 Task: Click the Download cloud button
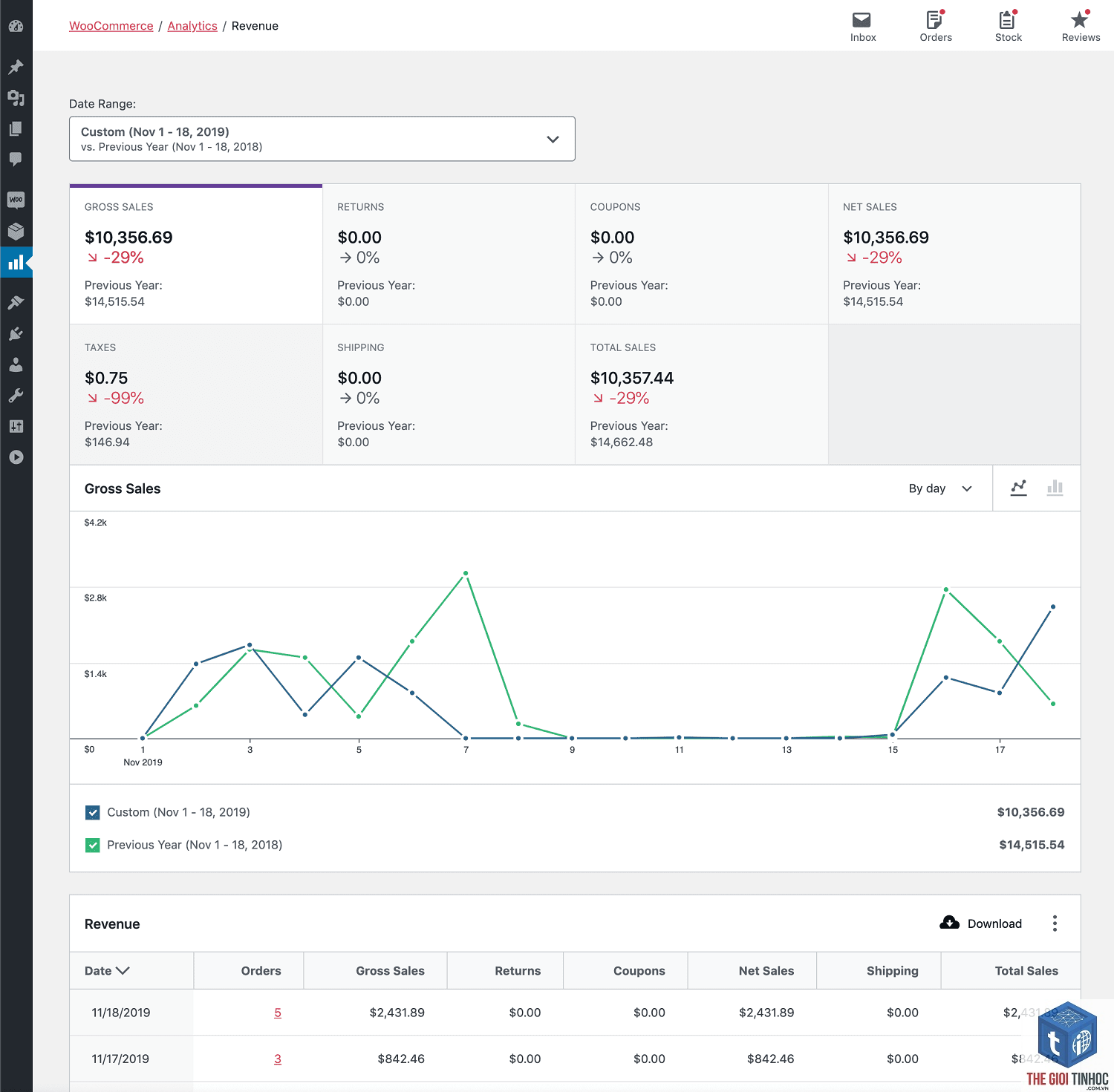981,923
